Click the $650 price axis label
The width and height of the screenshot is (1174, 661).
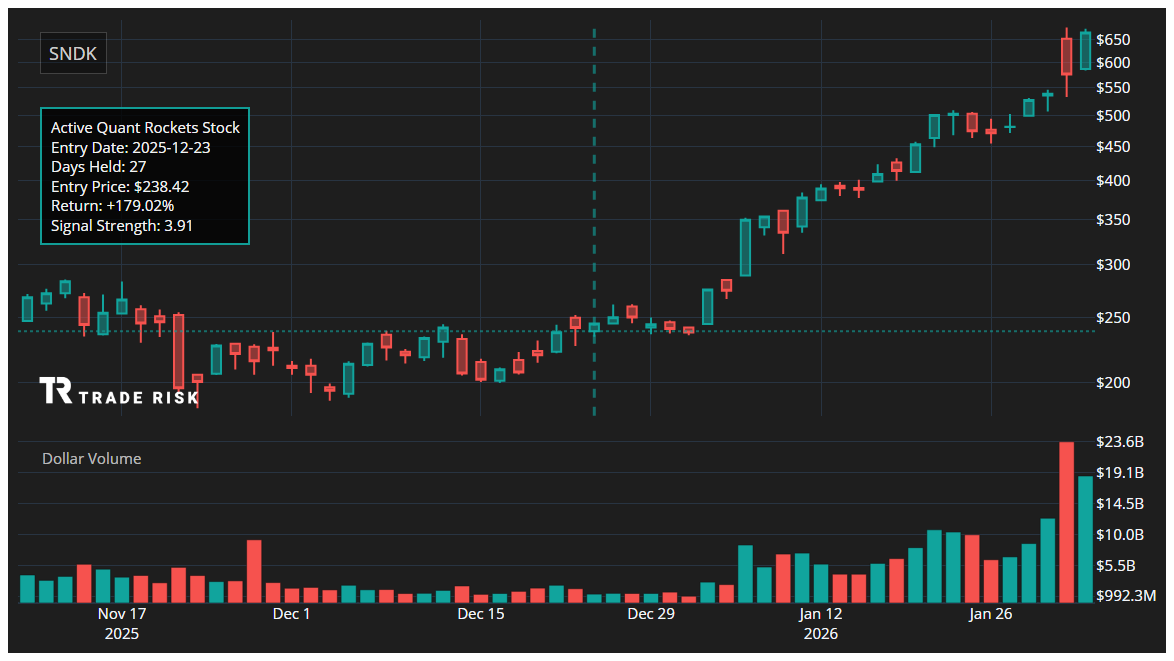coord(1113,40)
